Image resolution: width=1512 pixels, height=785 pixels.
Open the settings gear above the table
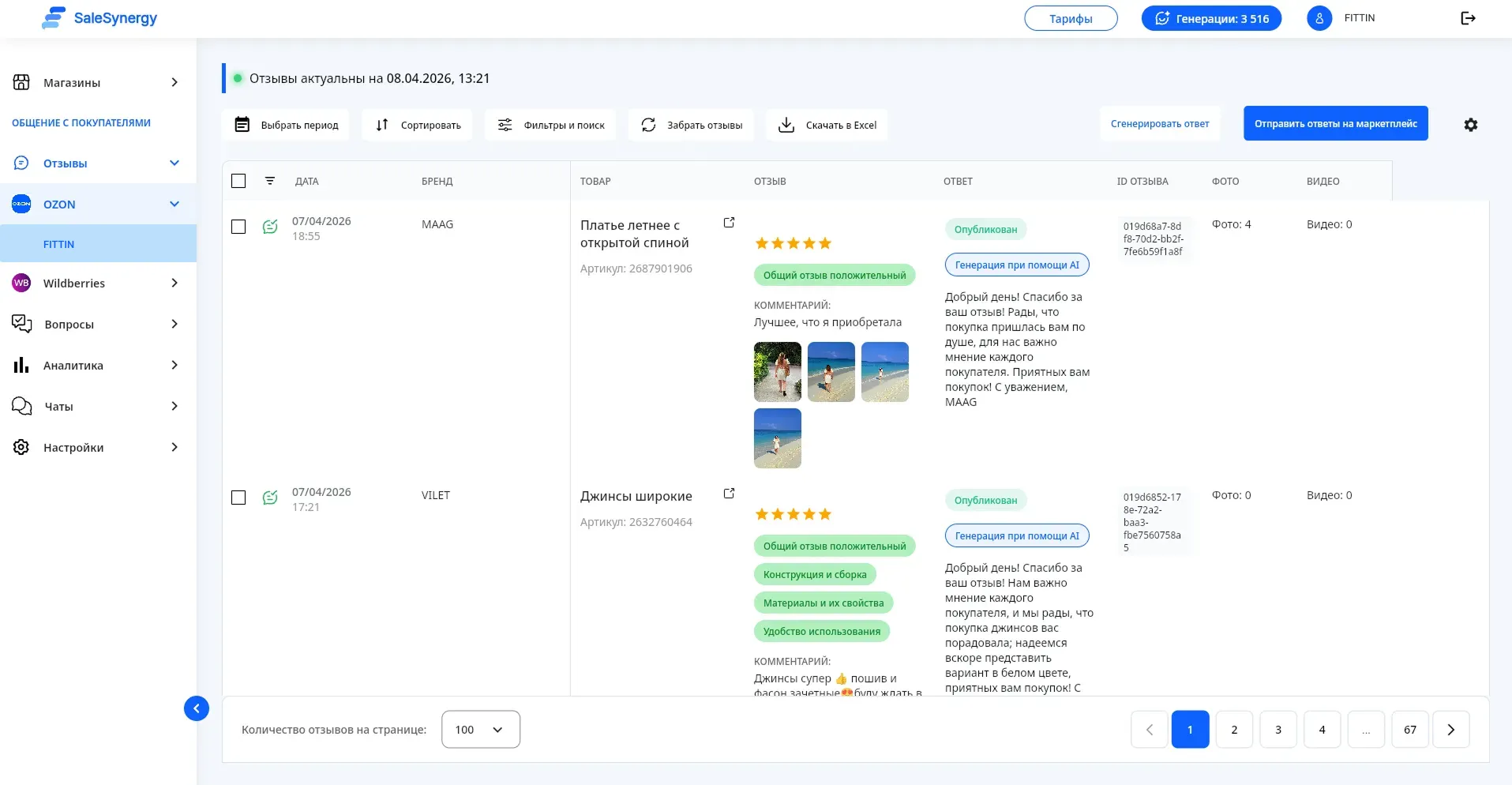1470,125
